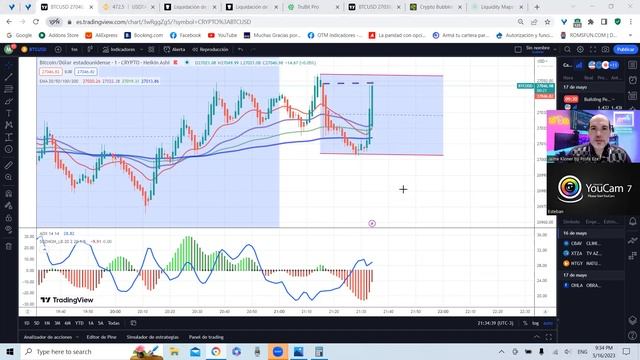Click the add symbol compare plus icon
This screenshot has width=640, height=360.
pos(58,49)
